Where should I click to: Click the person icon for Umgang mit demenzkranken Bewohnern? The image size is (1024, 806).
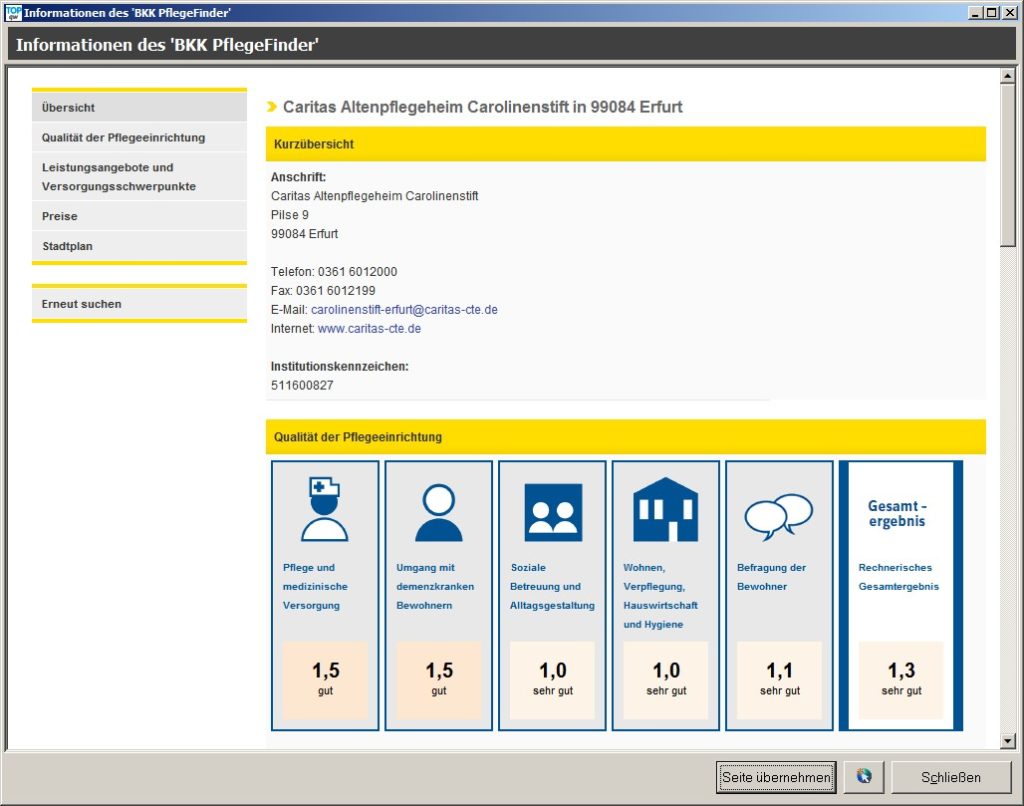coord(438,512)
